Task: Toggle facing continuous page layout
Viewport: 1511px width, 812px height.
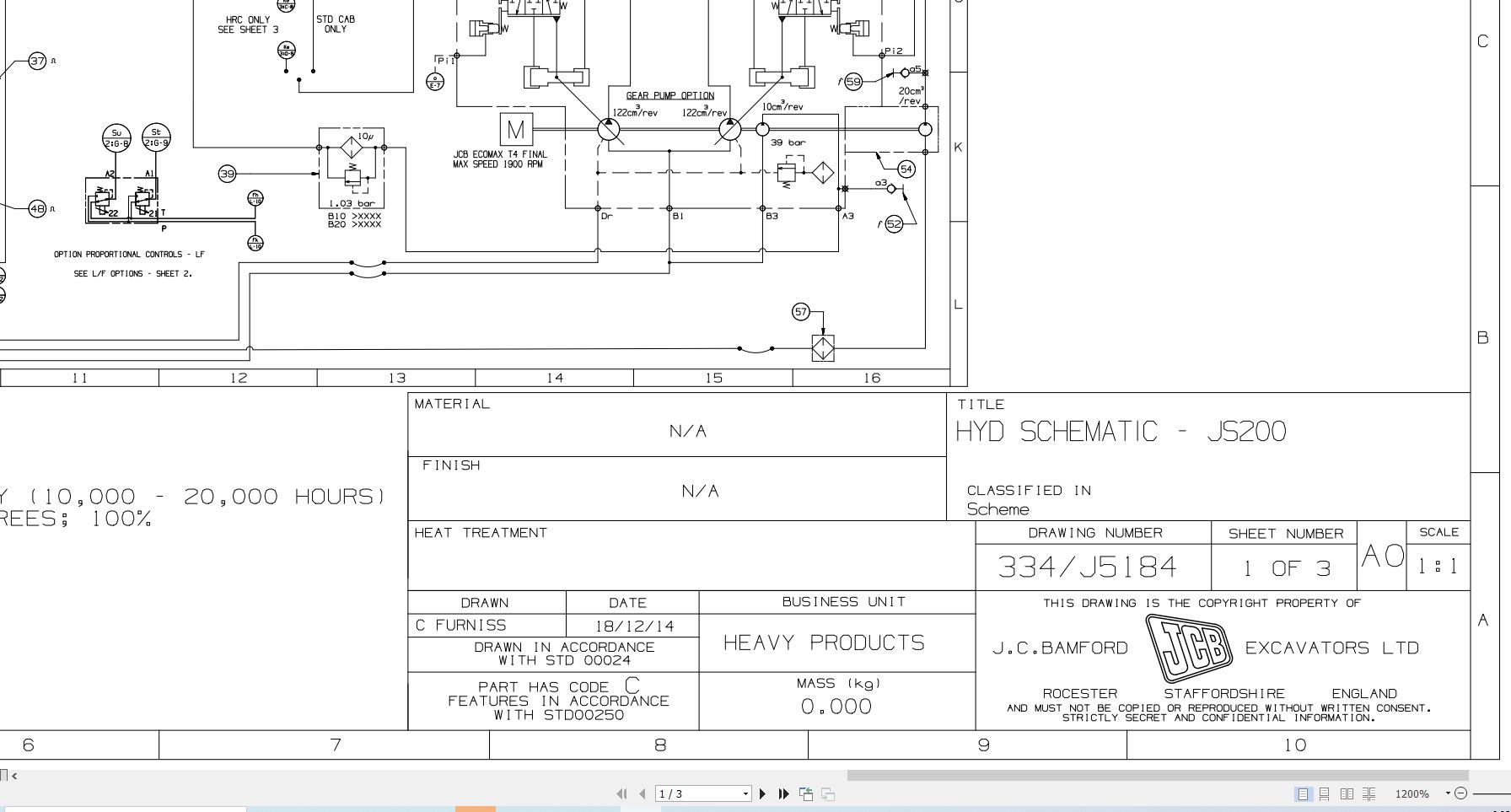Action: pyautogui.click(x=1370, y=793)
